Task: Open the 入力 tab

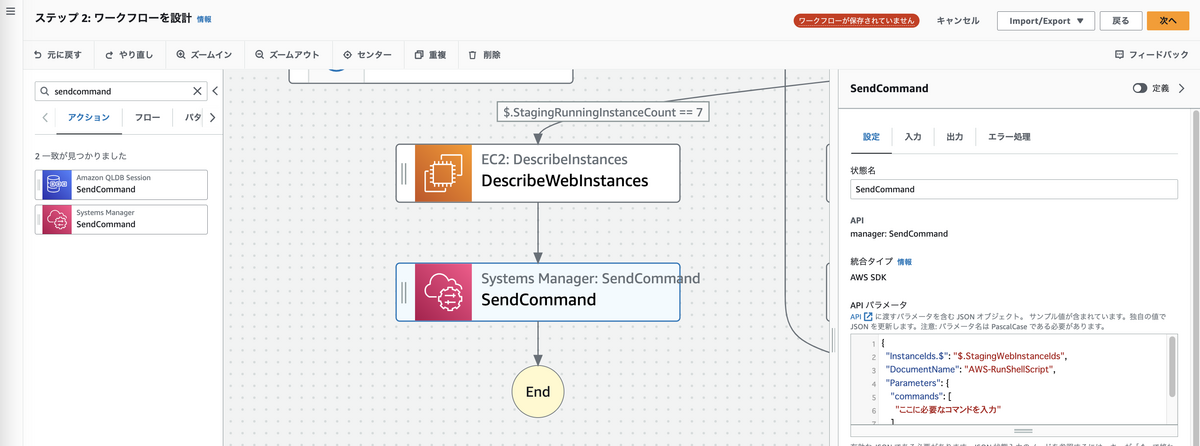Action: [913, 136]
